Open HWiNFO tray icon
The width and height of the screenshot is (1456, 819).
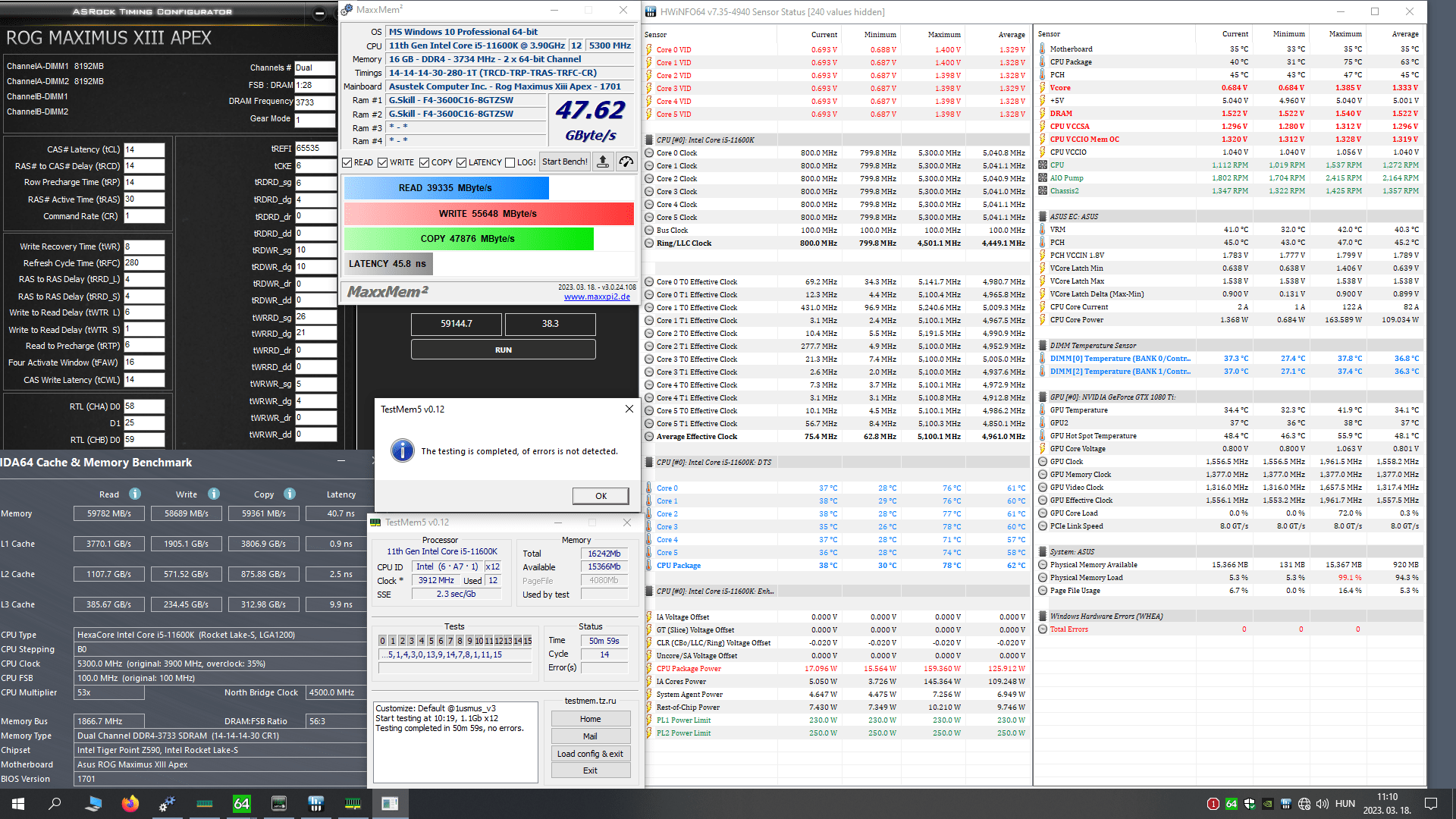click(1286, 804)
